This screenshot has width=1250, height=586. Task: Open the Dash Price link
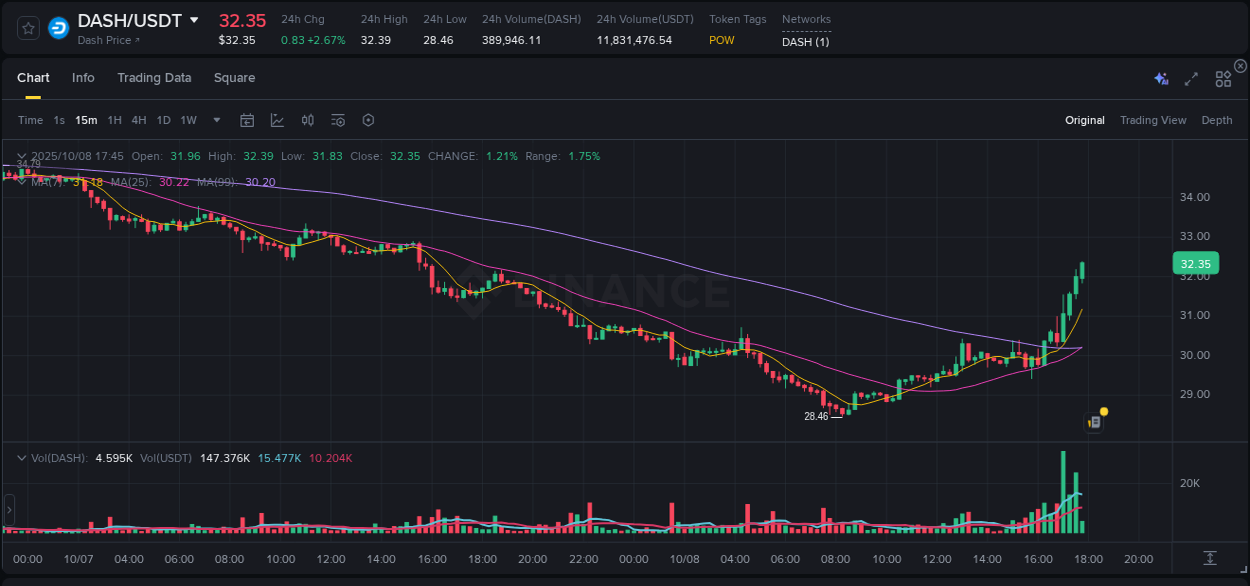coord(105,40)
